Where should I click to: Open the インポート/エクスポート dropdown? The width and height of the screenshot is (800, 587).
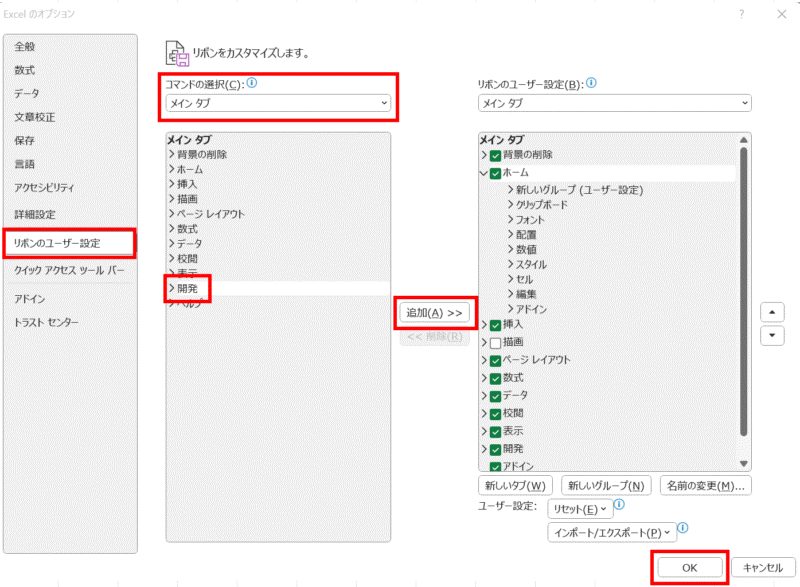click(612, 532)
